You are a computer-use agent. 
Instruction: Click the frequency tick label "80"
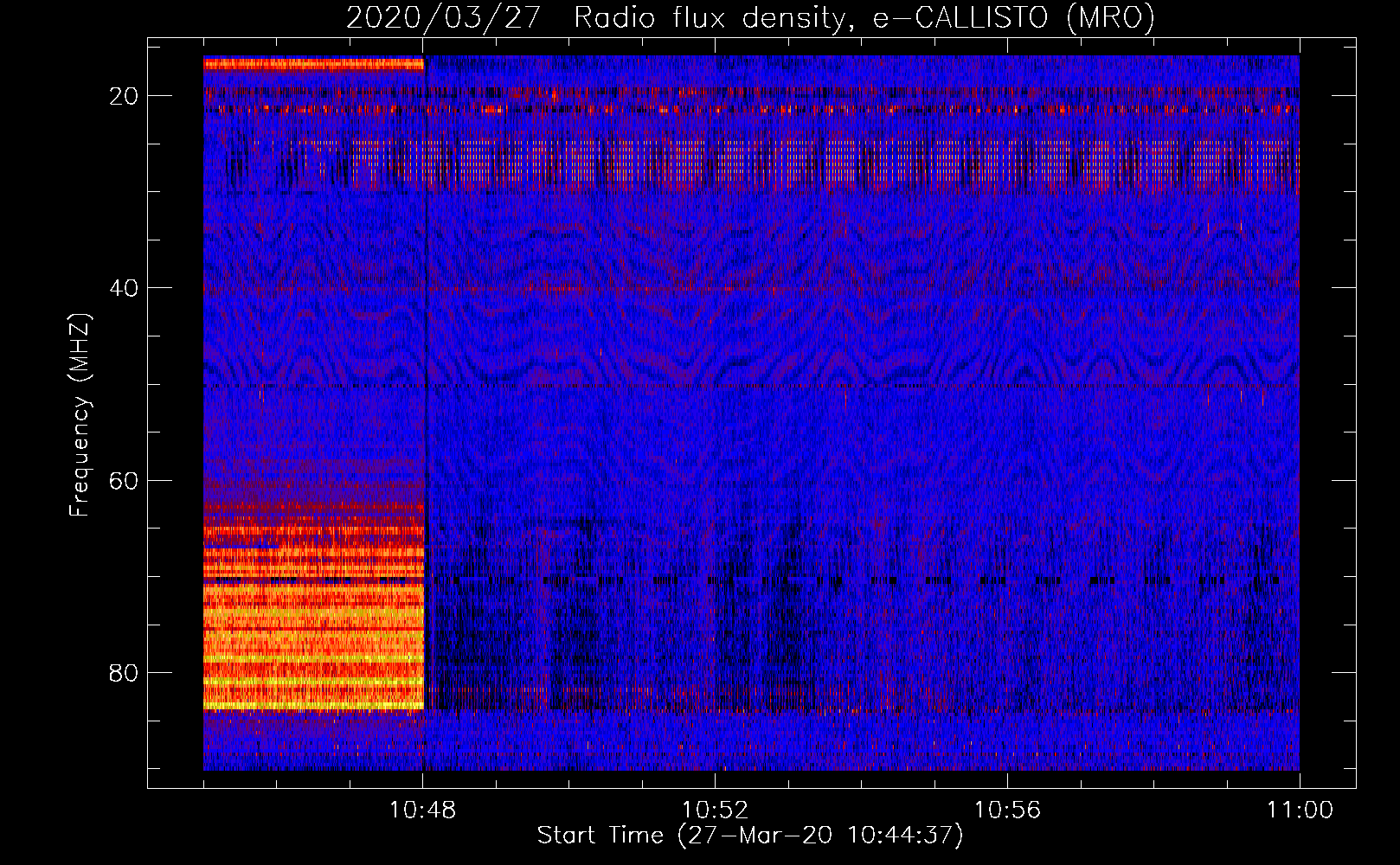125,672
